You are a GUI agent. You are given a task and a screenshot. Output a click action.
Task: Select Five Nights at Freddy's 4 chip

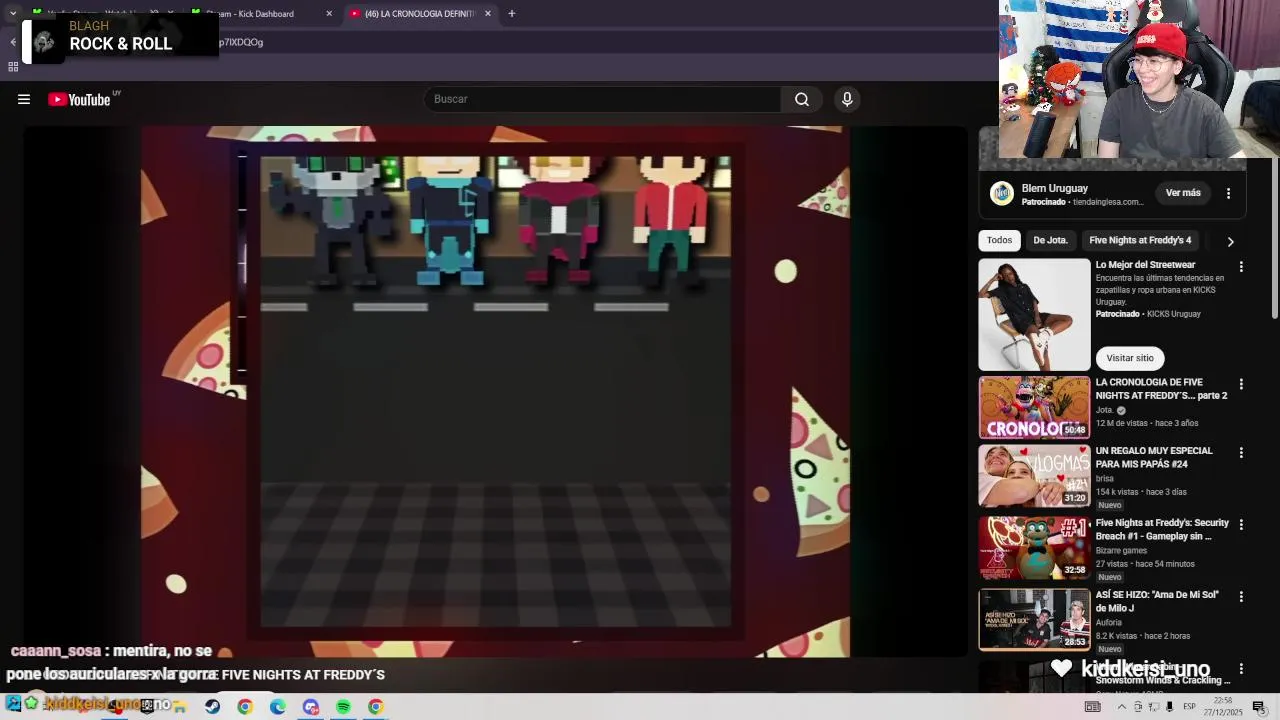pyautogui.click(x=1140, y=240)
